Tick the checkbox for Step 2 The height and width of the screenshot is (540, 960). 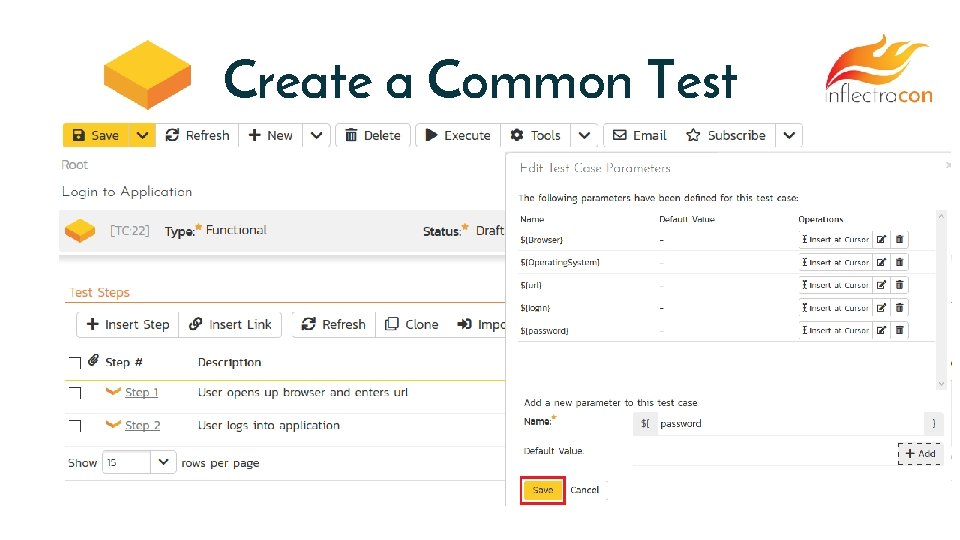75,426
